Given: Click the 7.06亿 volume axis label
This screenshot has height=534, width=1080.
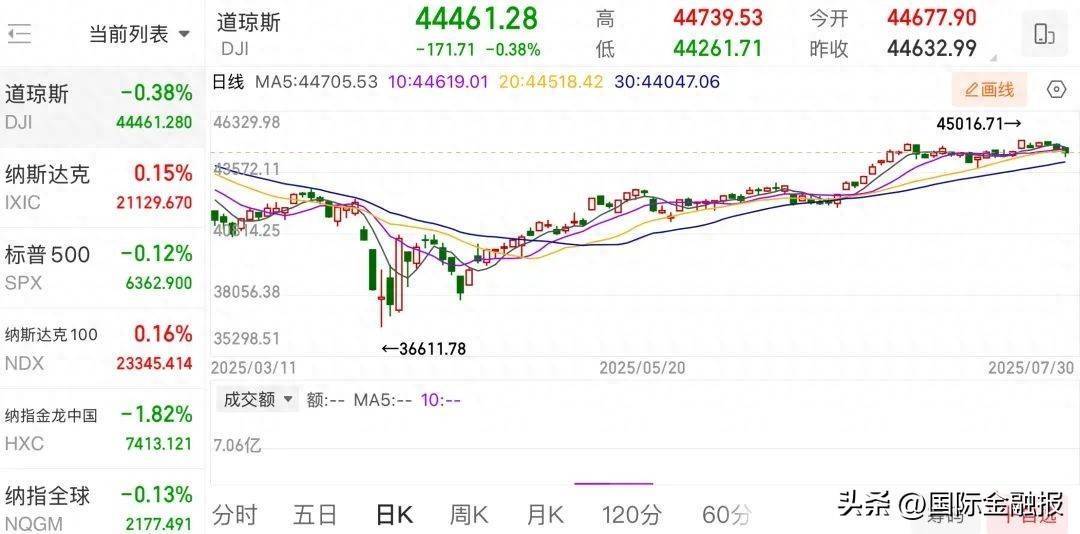Looking at the screenshot, I should click(x=236, y=446).
